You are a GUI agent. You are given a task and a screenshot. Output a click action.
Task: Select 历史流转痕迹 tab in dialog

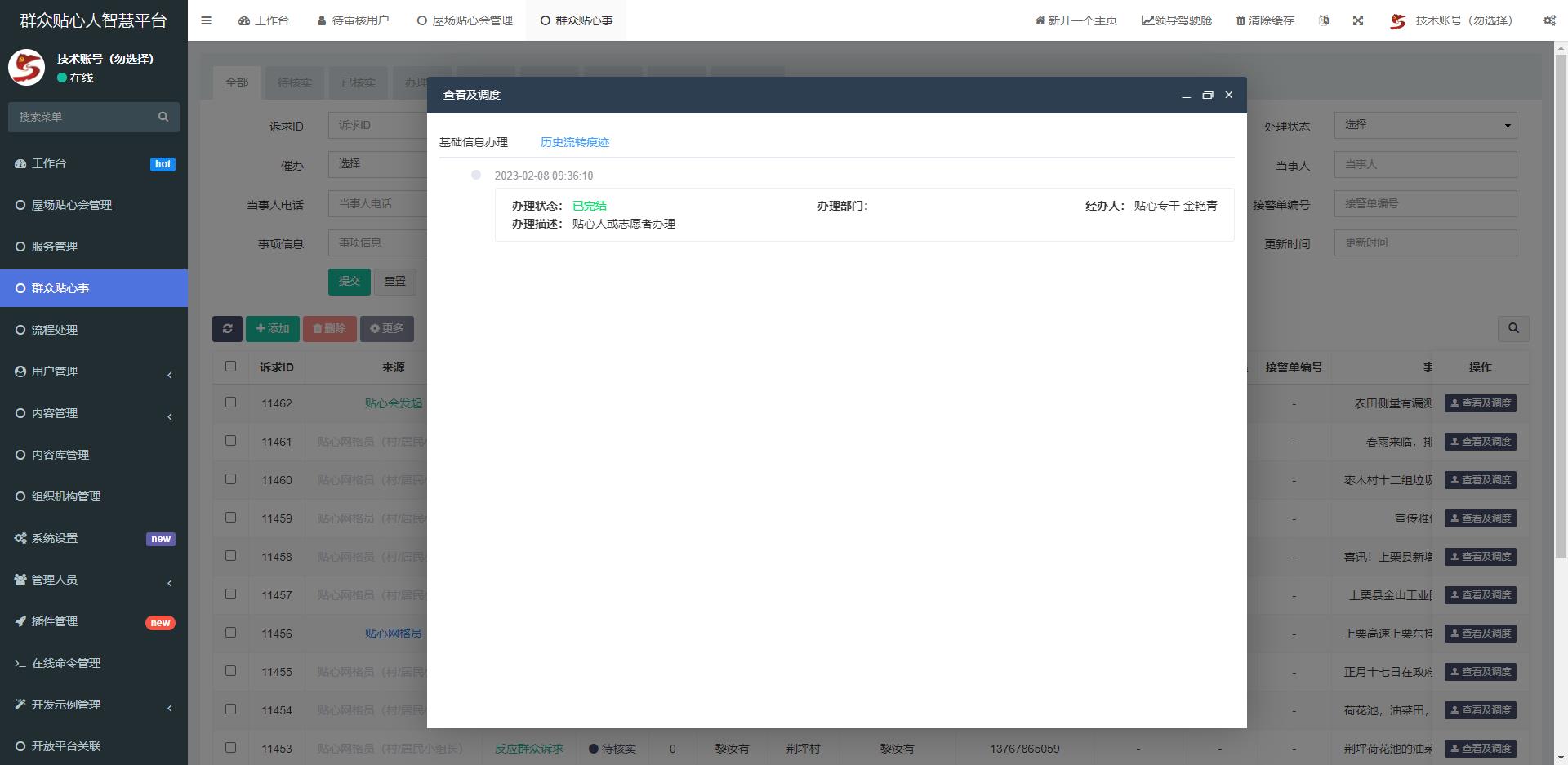coord(575,142)
